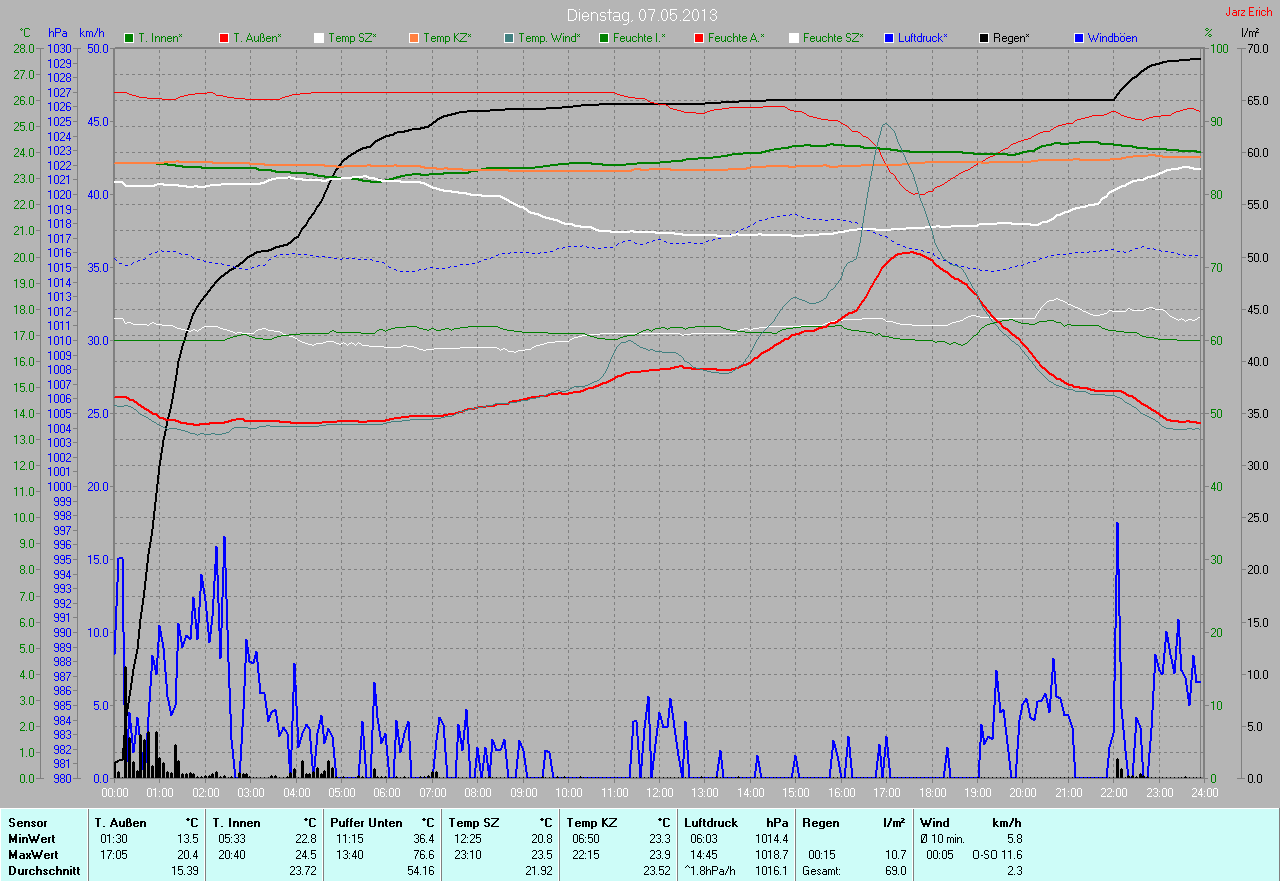Click the 'Durchschnitt' row label
This screenshot has height=881, width=1280.
pos(42,870)
